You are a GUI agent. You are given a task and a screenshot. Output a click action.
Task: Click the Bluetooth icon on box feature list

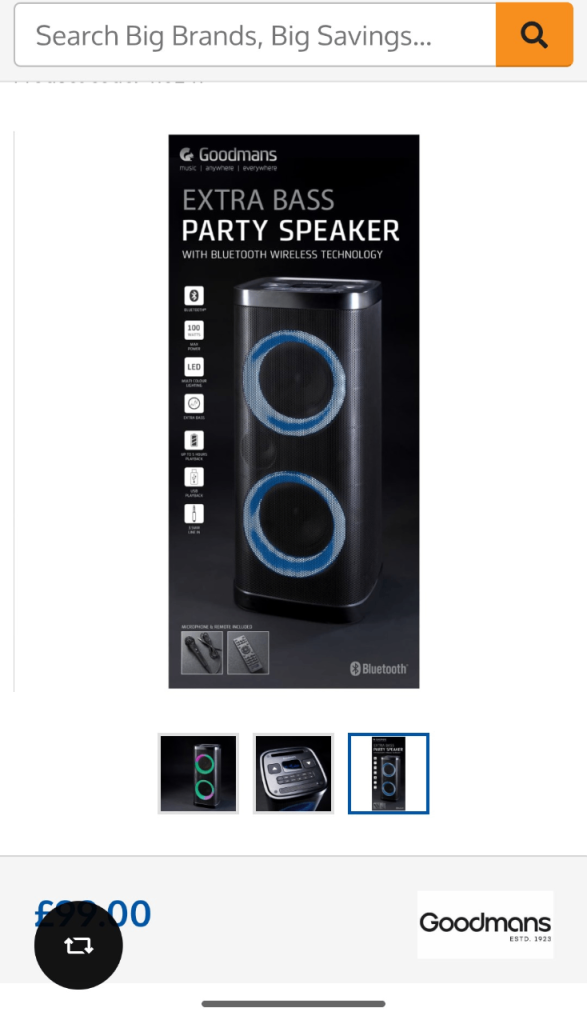(194, 296)
